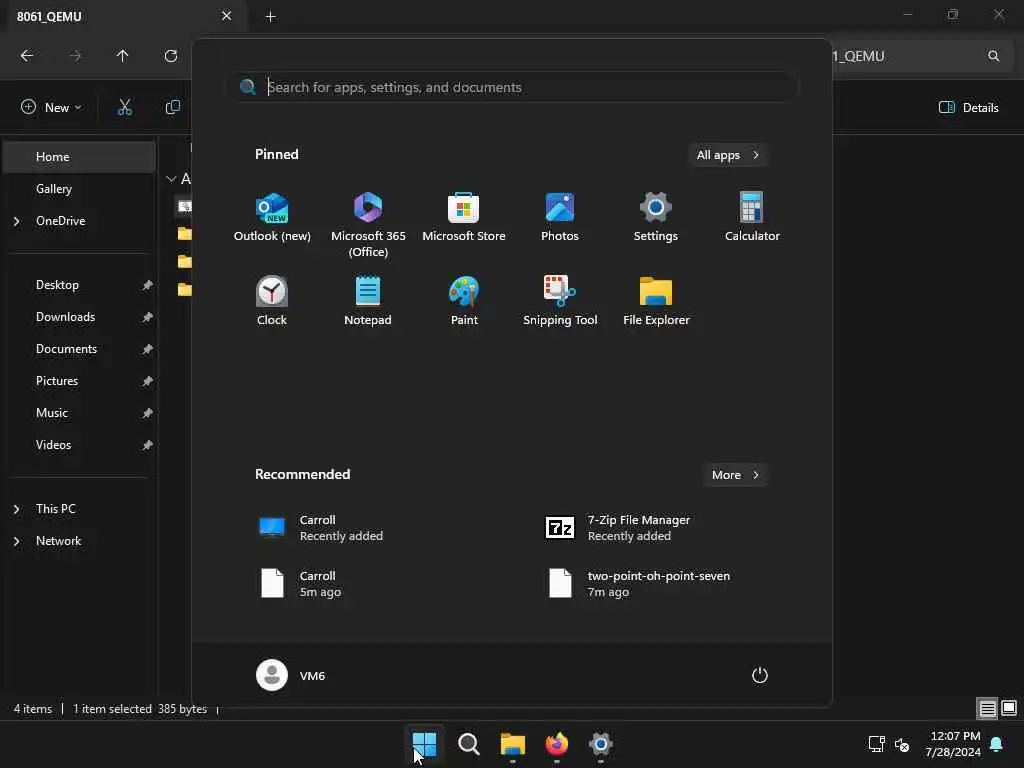Click the Copy icon in Explorer toolbar
The height and width of the screenshot is (768, 1024).
(x=172, y=107)
